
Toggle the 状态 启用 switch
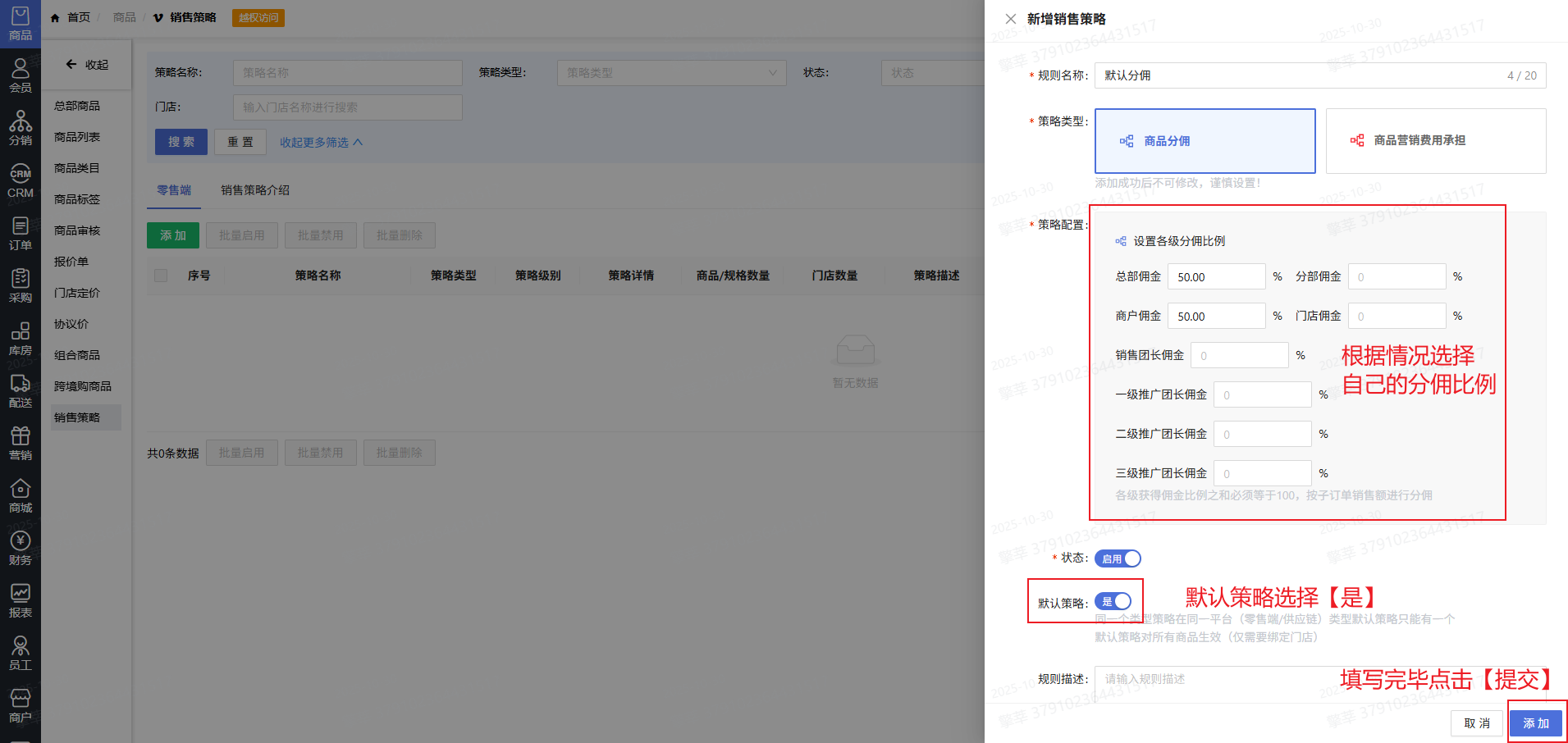coord(1118,558)
